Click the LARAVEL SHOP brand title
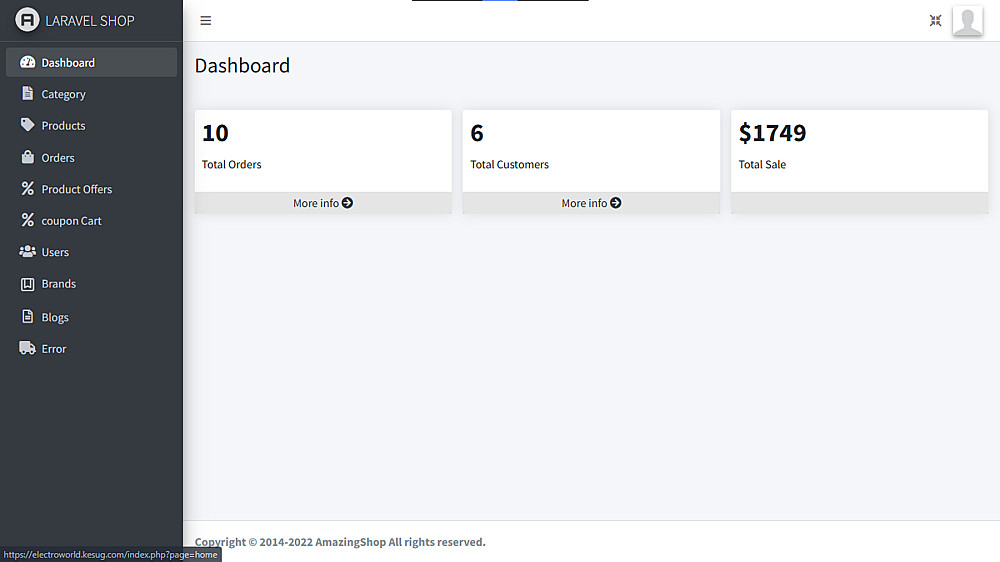1000x562 pixels. click(90, 20)
